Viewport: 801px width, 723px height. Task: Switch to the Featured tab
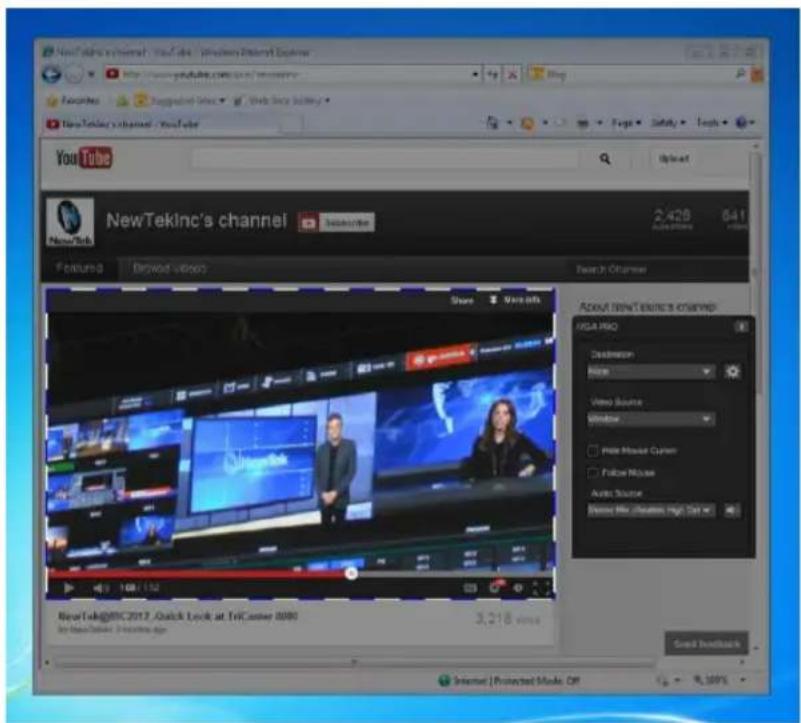79,268
